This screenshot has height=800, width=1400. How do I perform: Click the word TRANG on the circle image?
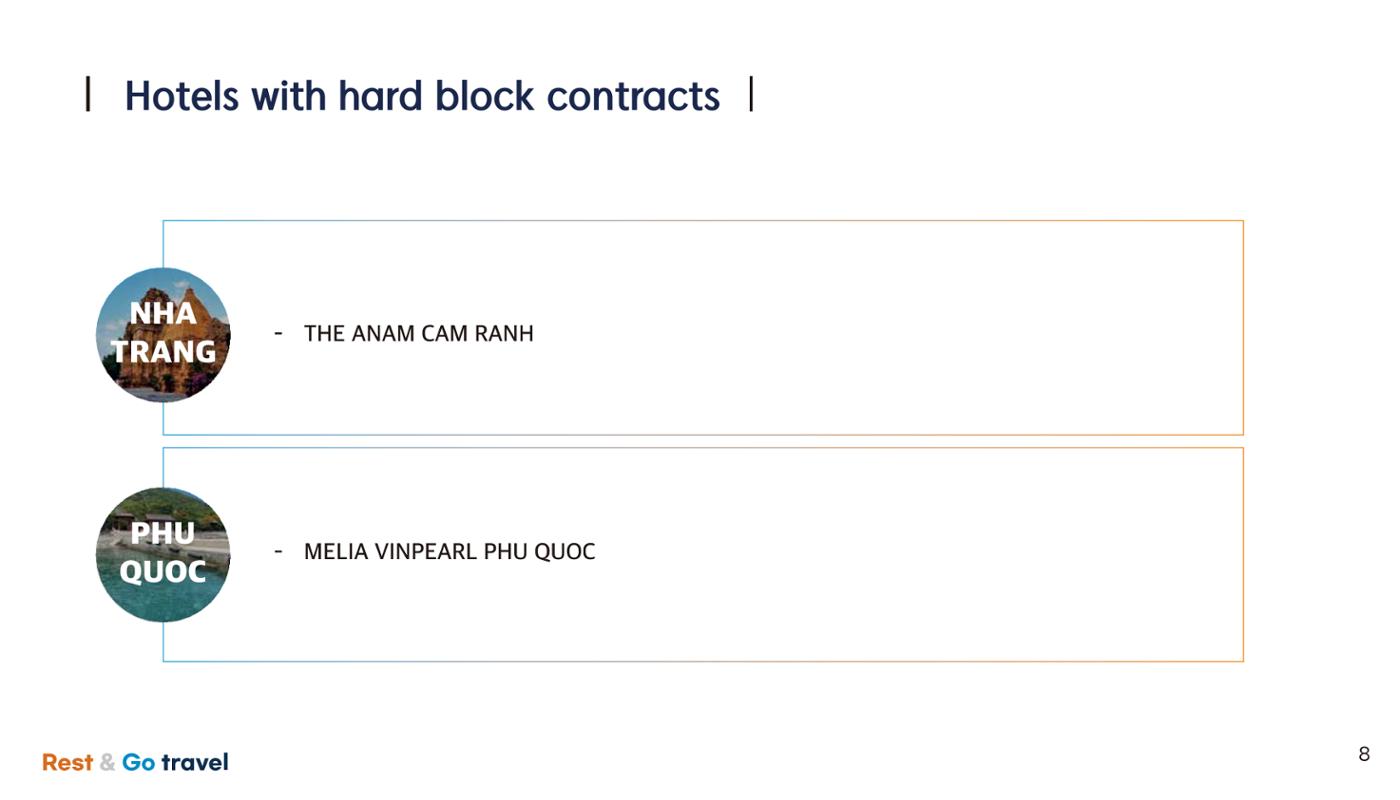pyautogui.click(x=163, y=352)
